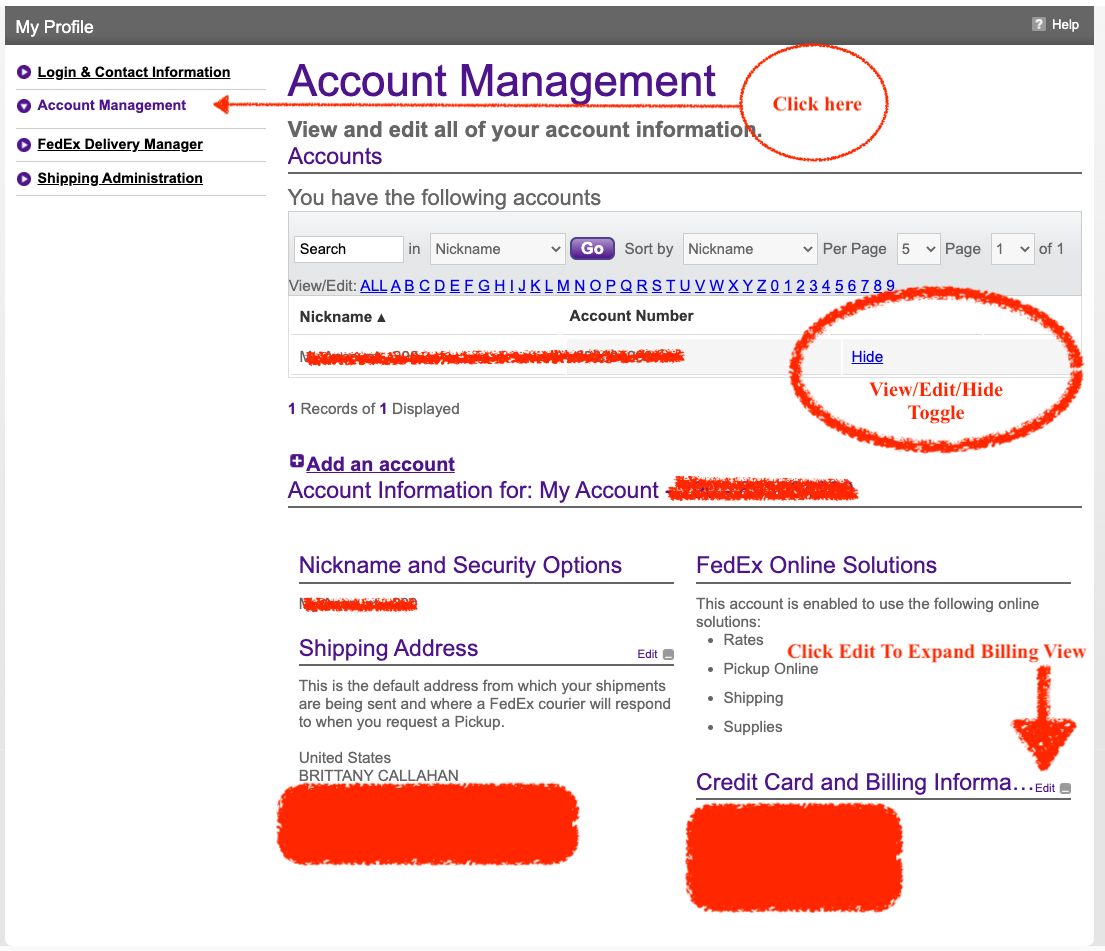Open the search-in Nickname dropdown
This screenshot has height=951, width=1105.
498,249
